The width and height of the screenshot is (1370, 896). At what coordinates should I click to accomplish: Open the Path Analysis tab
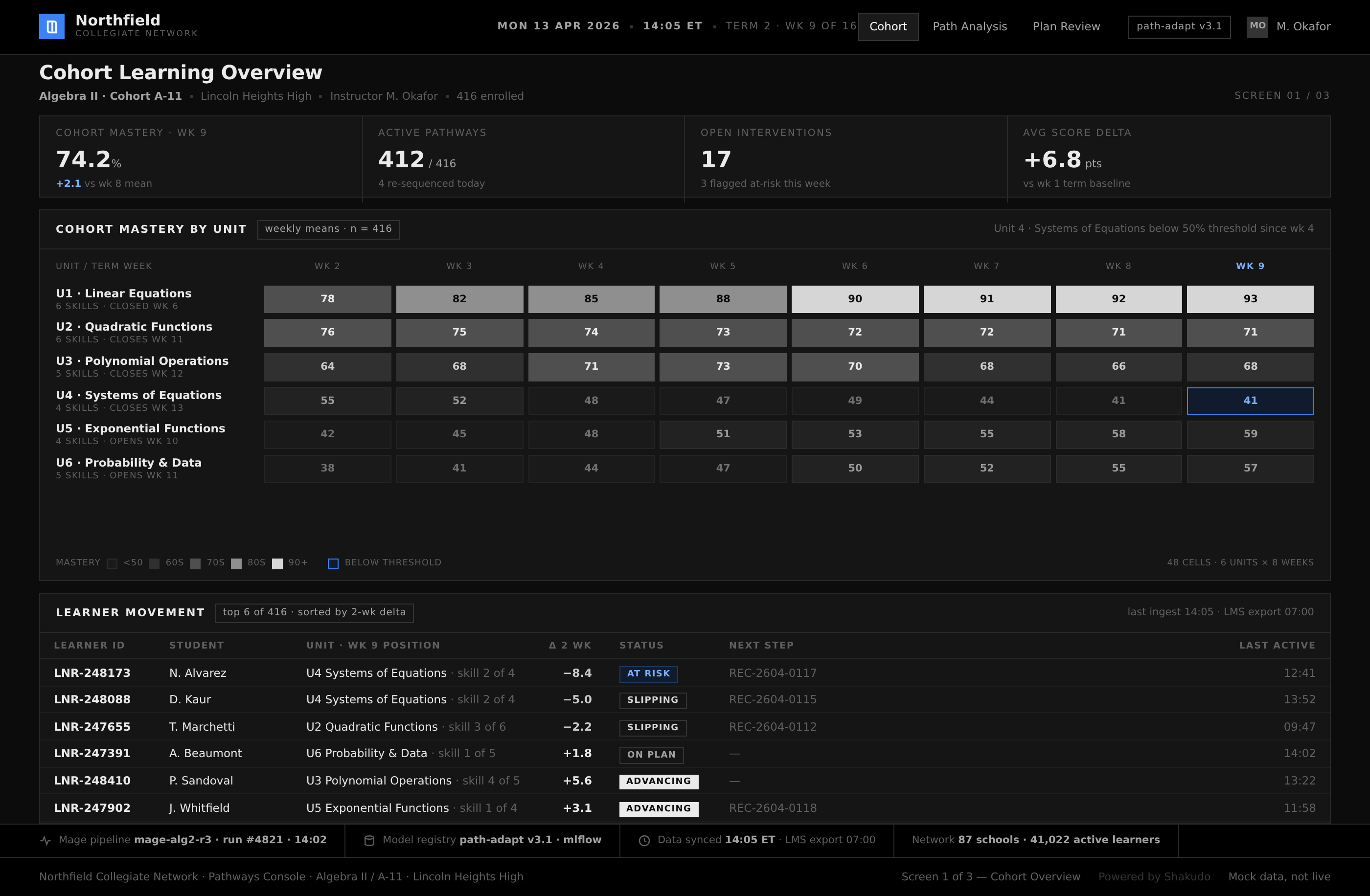coord(970,26)
